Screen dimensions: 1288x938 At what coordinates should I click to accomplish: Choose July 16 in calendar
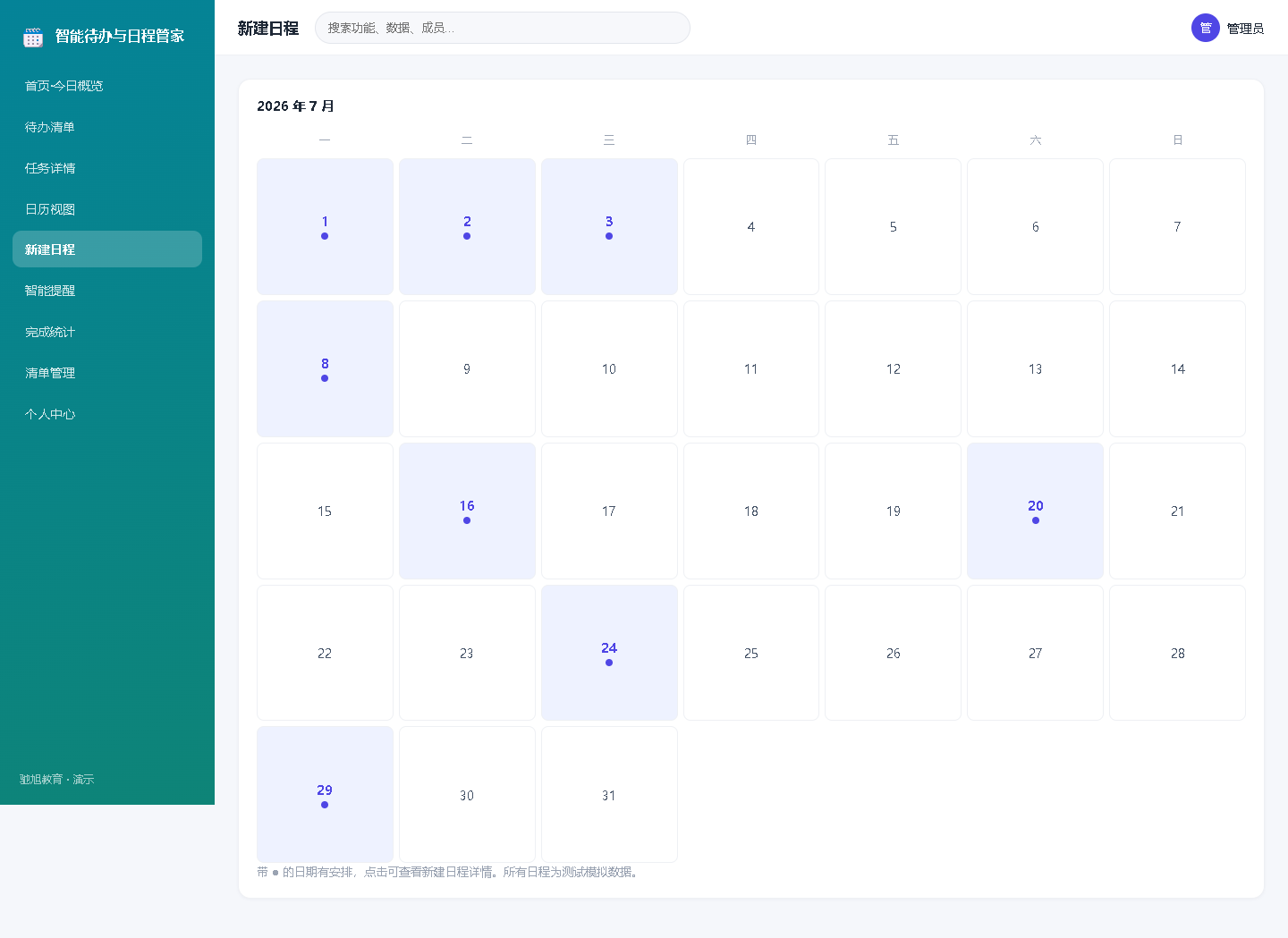[x=467, y=511]
